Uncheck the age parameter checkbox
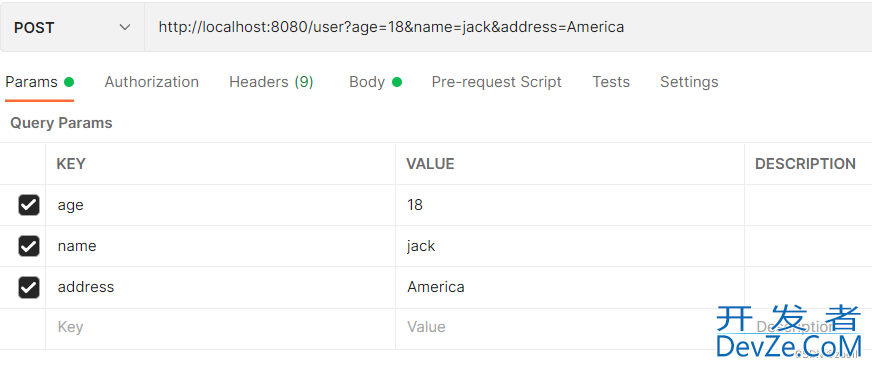Screen dimensions: 872x368 [29, 205]
